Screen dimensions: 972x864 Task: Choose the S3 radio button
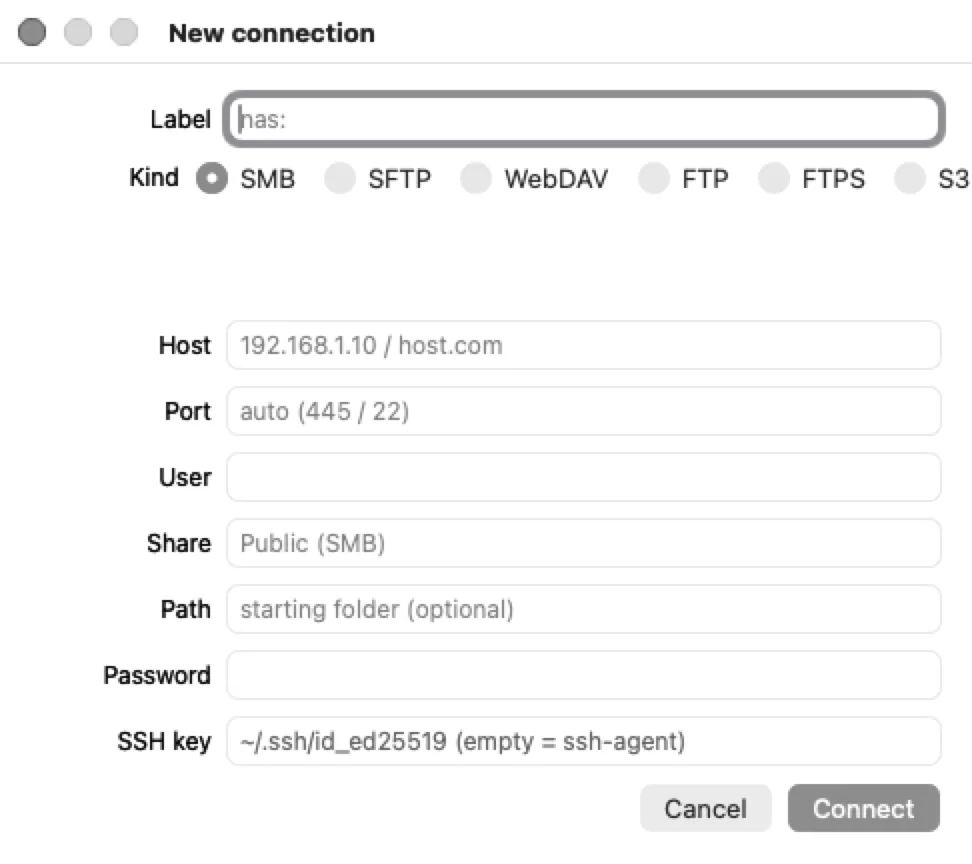909,179
